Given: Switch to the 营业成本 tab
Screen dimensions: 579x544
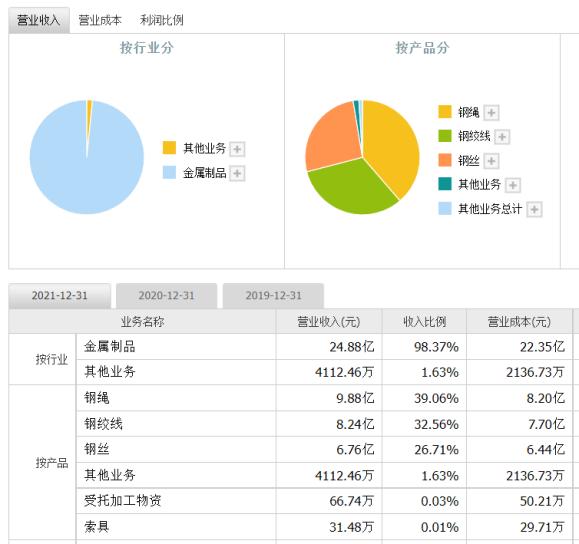Looking at the screenshot, I should pyautogui.click(x=100, y=20).
